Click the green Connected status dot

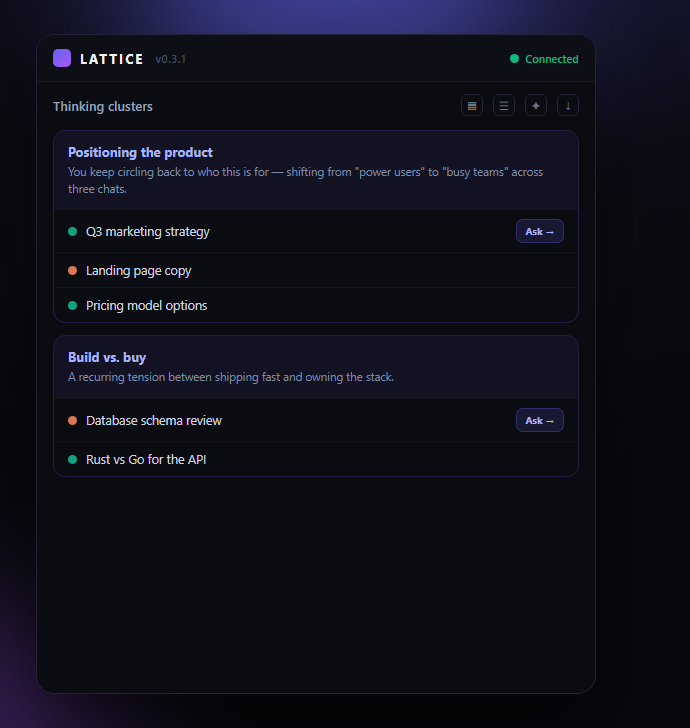point(514,58)
